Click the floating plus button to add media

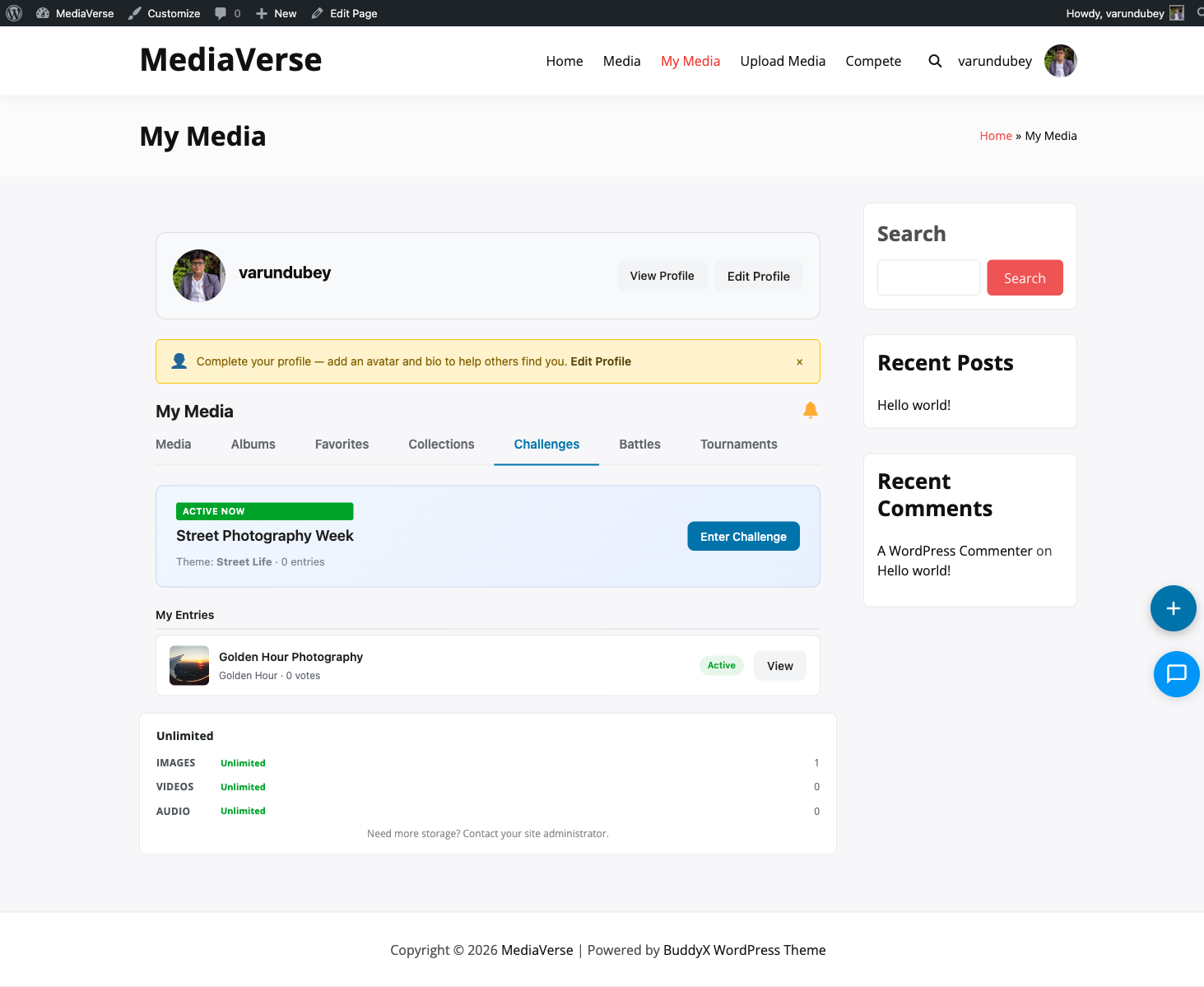(1173, 608)
